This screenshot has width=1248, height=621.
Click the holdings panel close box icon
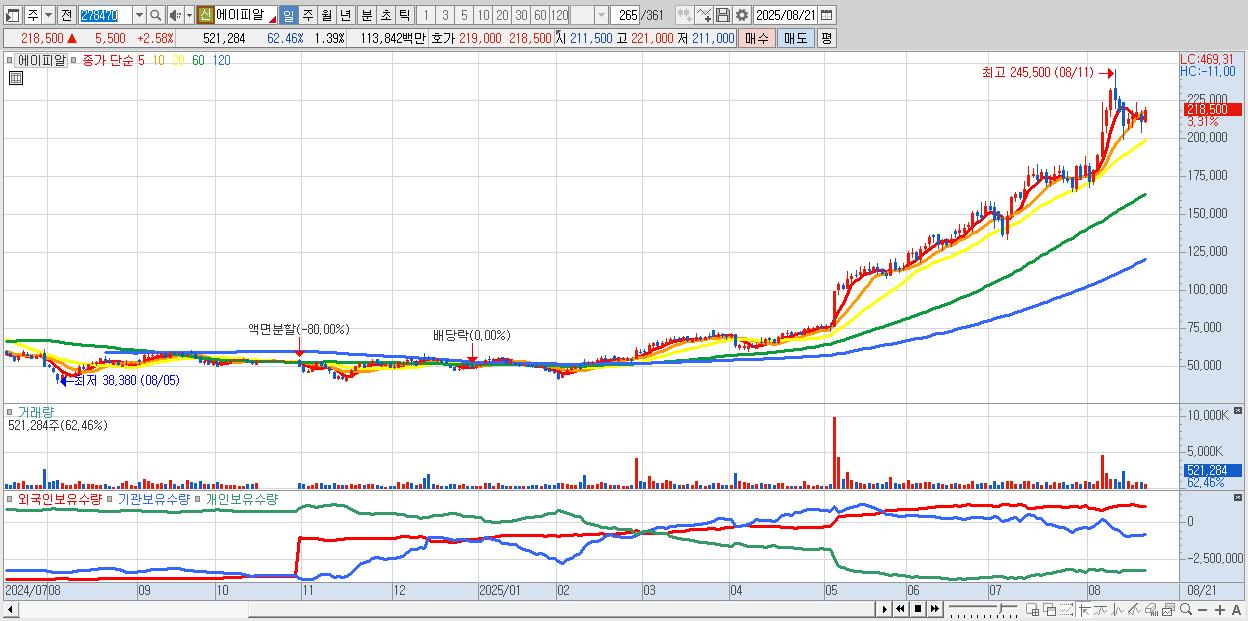[x=1239, y=496]
